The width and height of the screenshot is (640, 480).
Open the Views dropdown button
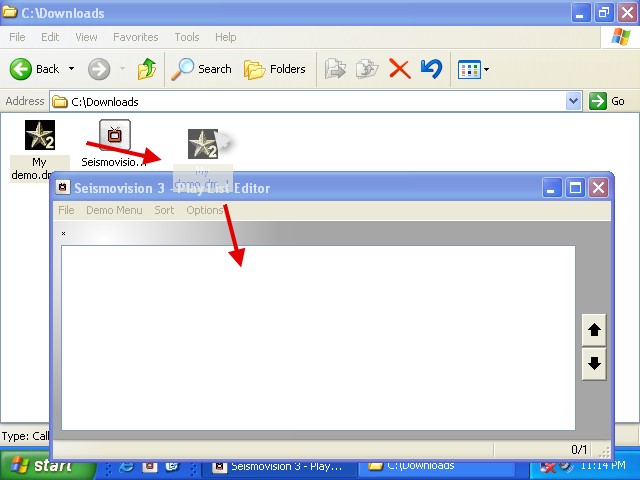coord(472,69)
